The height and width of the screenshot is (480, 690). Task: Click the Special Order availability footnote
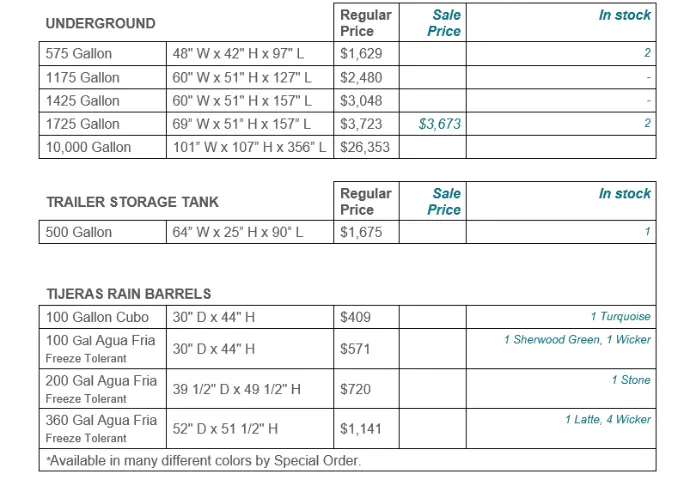(203, 461)
